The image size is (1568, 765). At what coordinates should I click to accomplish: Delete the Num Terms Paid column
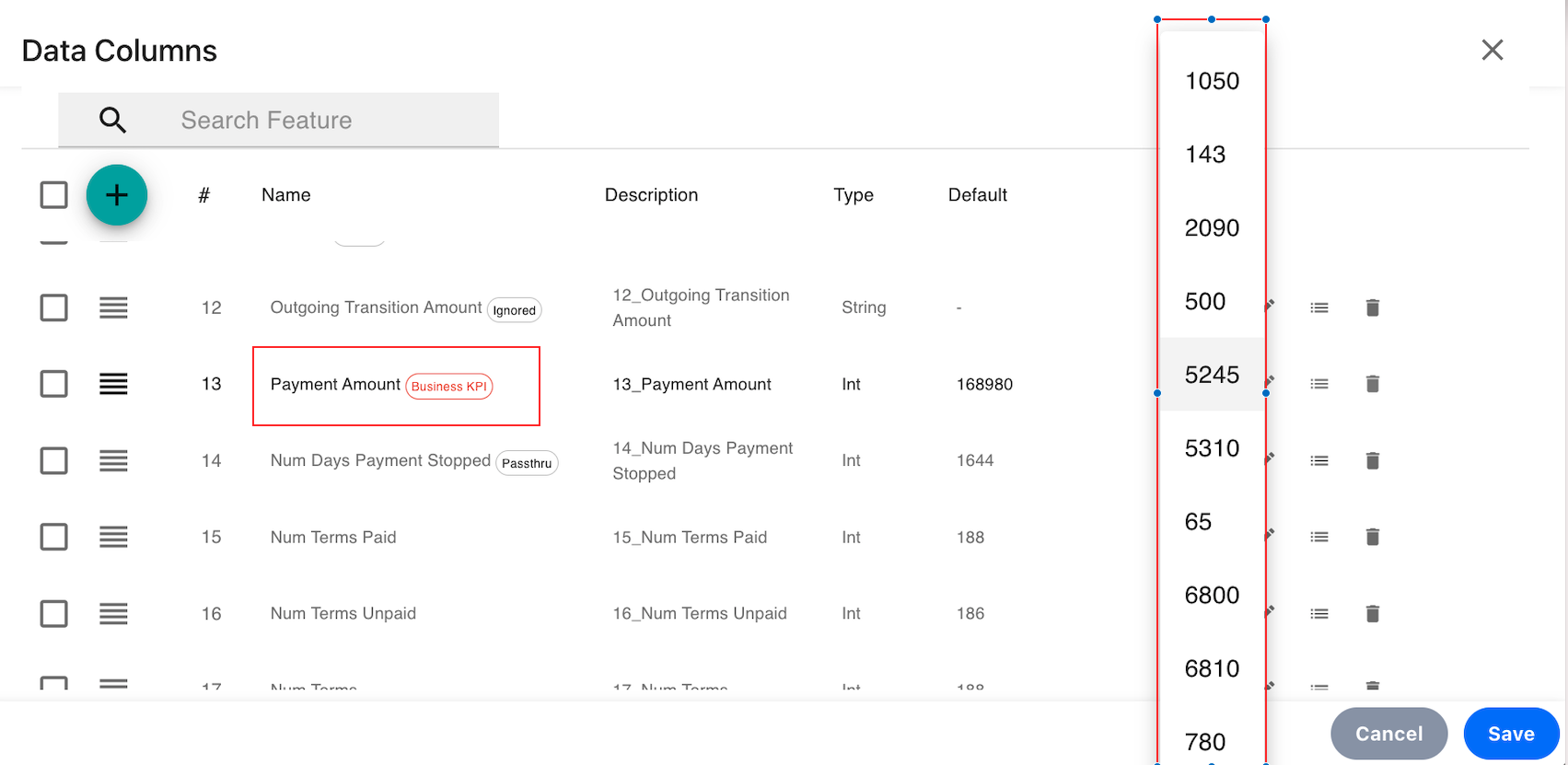click(x=1372, y=537)
